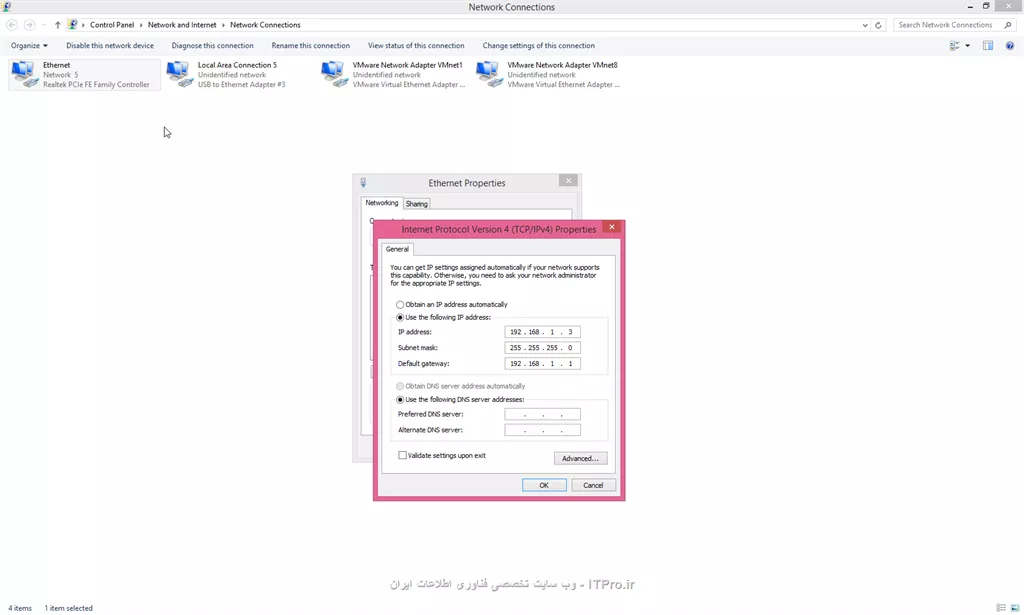Expand the change view dropdown arrow
The image size is (1024, 615).
(x=967, y=45)
